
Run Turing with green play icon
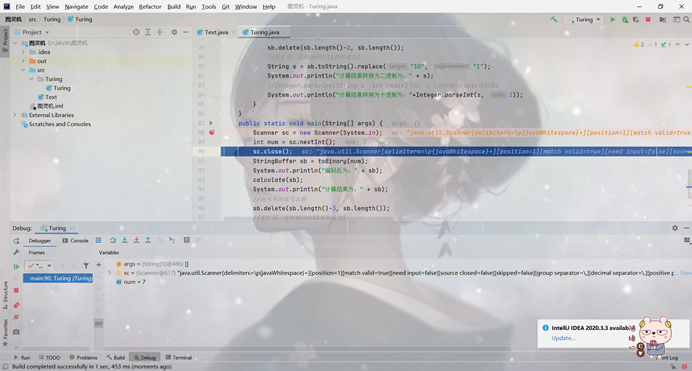[x=613, y=19]
